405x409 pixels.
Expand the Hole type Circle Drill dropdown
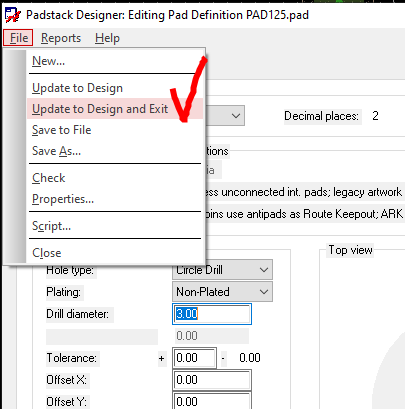coord(222,270)
